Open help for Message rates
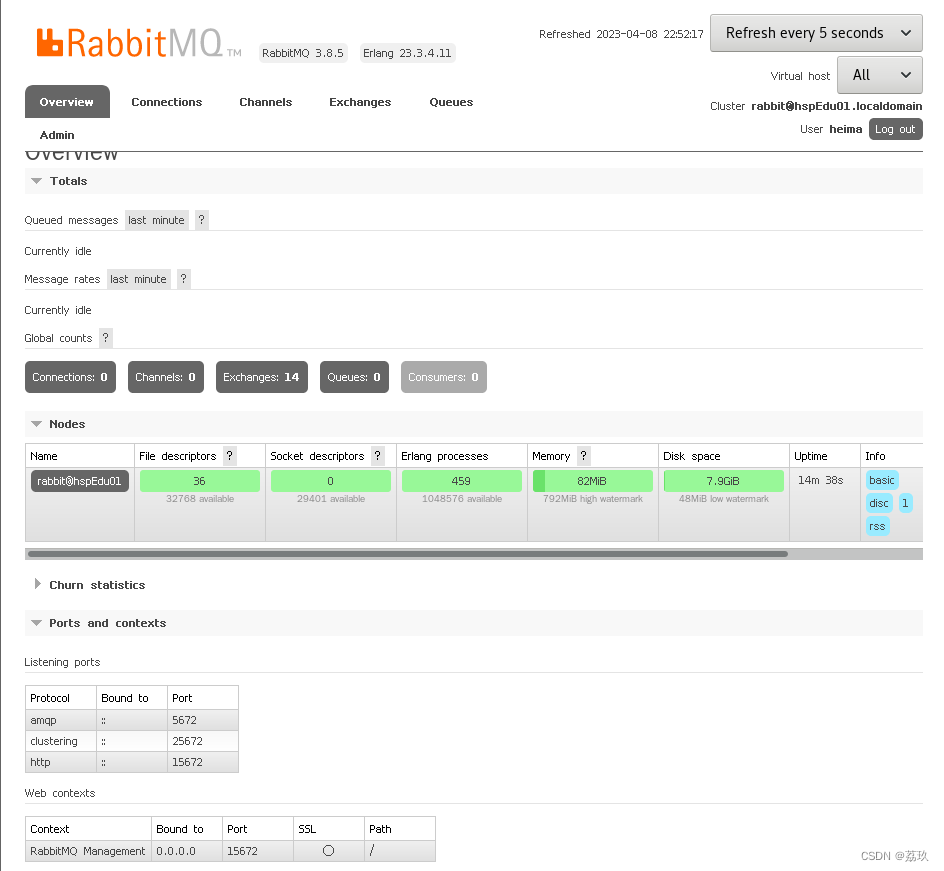The image size is (944, 871). point(183,279)
